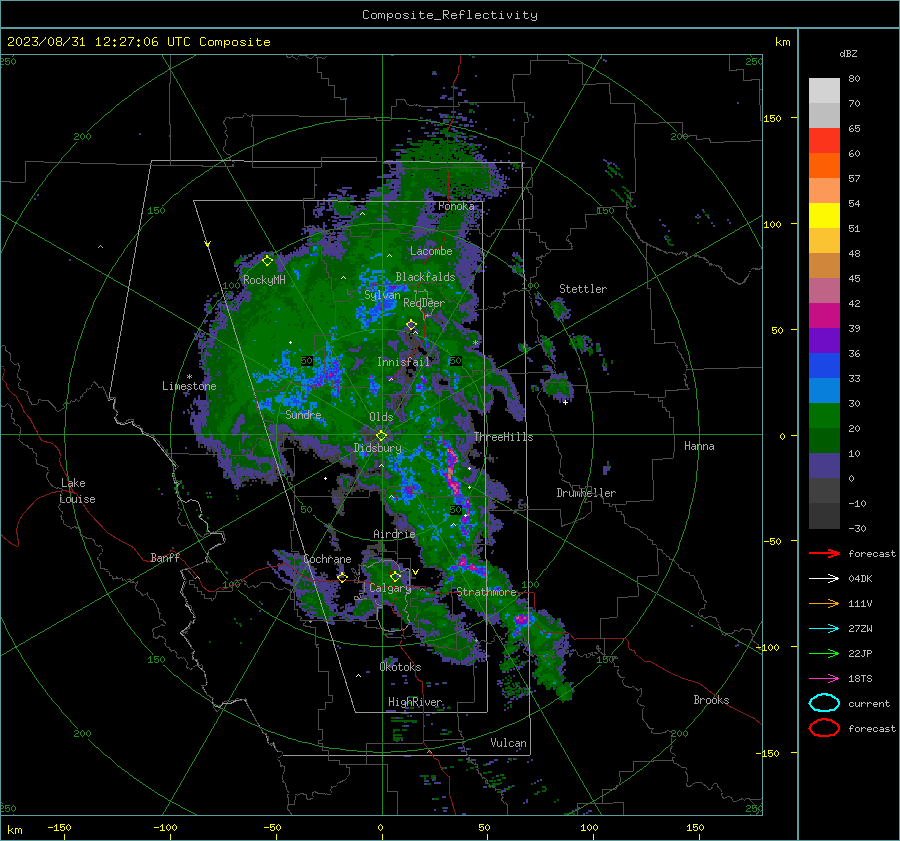
Task: Click the dBZ legend heading
Action: click(848, 53)
